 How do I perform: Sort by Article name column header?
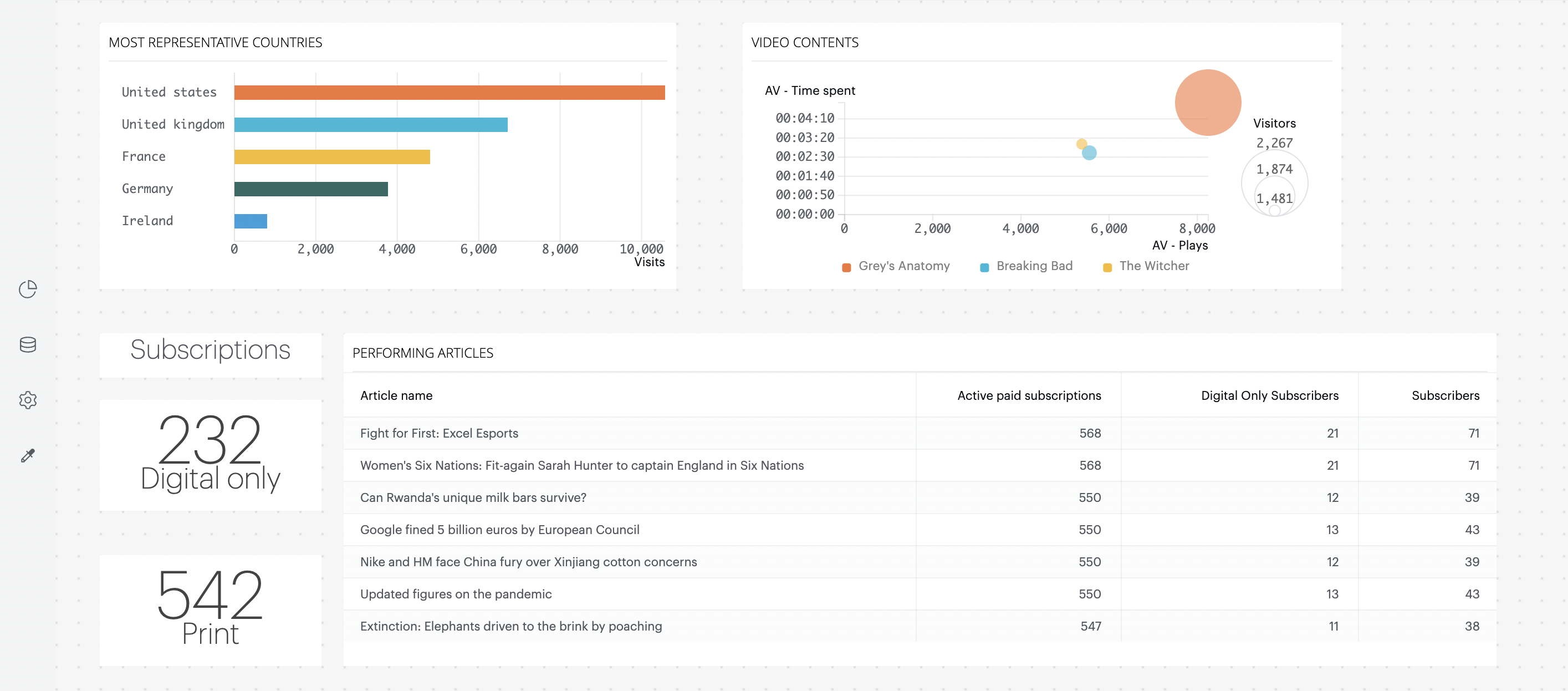pos(396,396)
